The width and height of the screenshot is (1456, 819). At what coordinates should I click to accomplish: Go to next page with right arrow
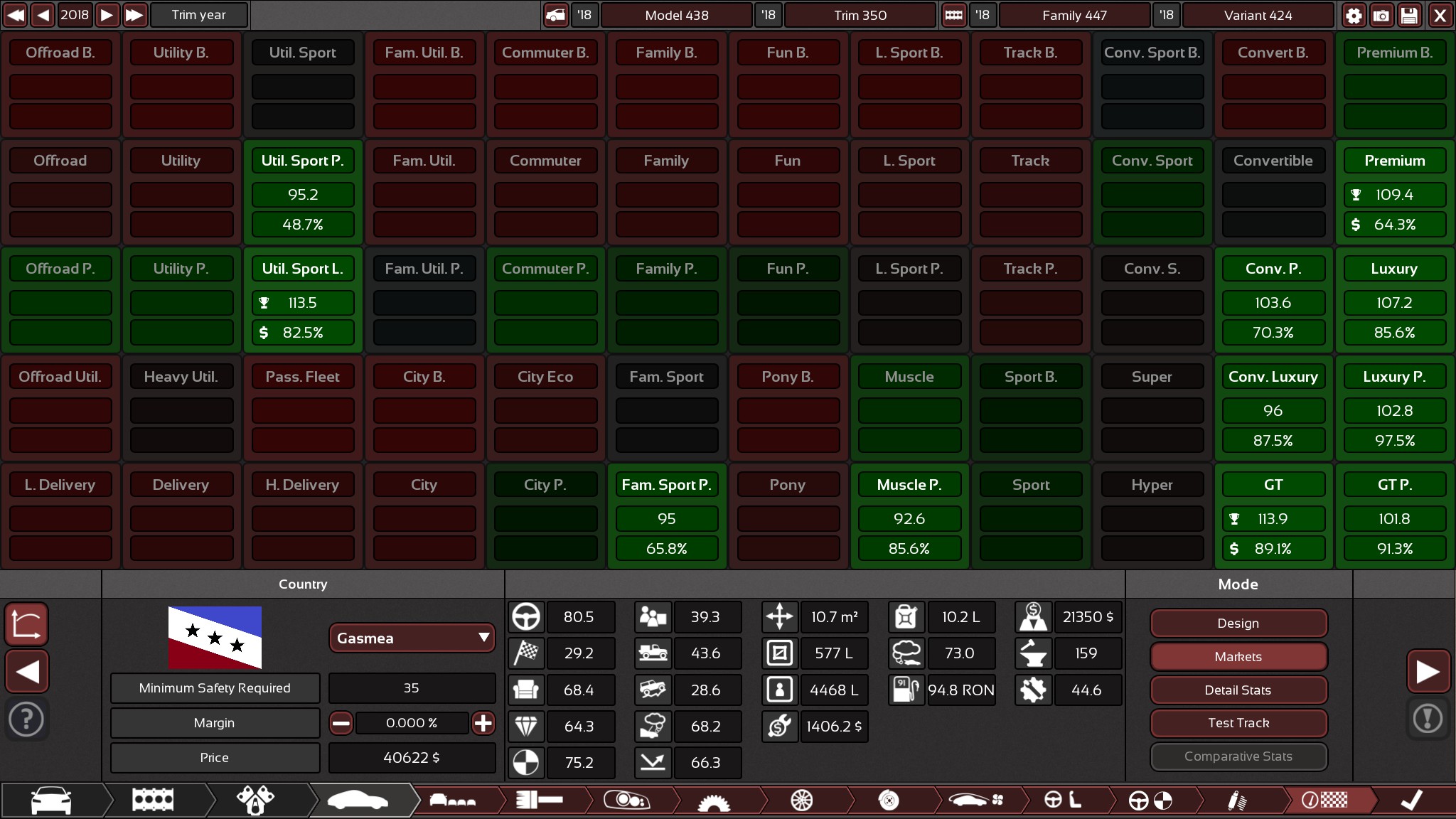click(x=1428, y=671)
